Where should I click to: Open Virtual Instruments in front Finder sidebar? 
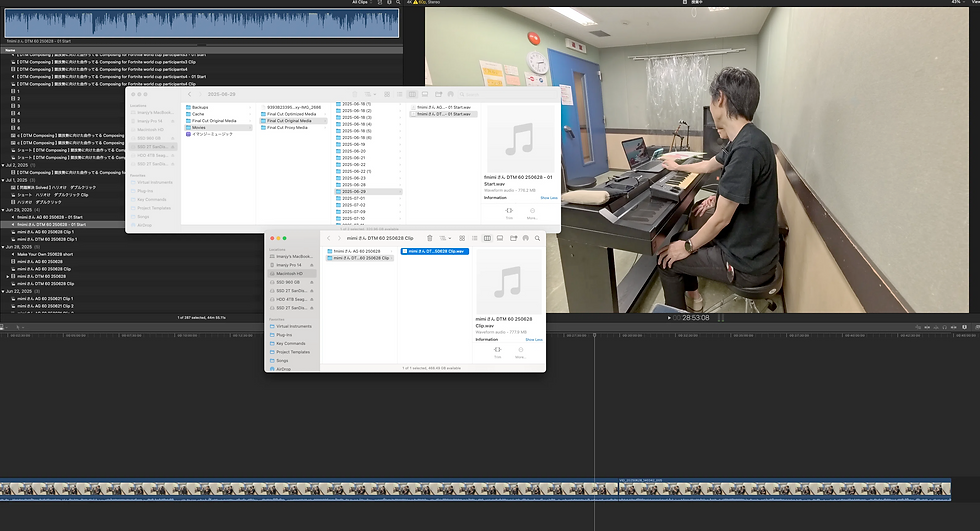click(x=292, y=326)
